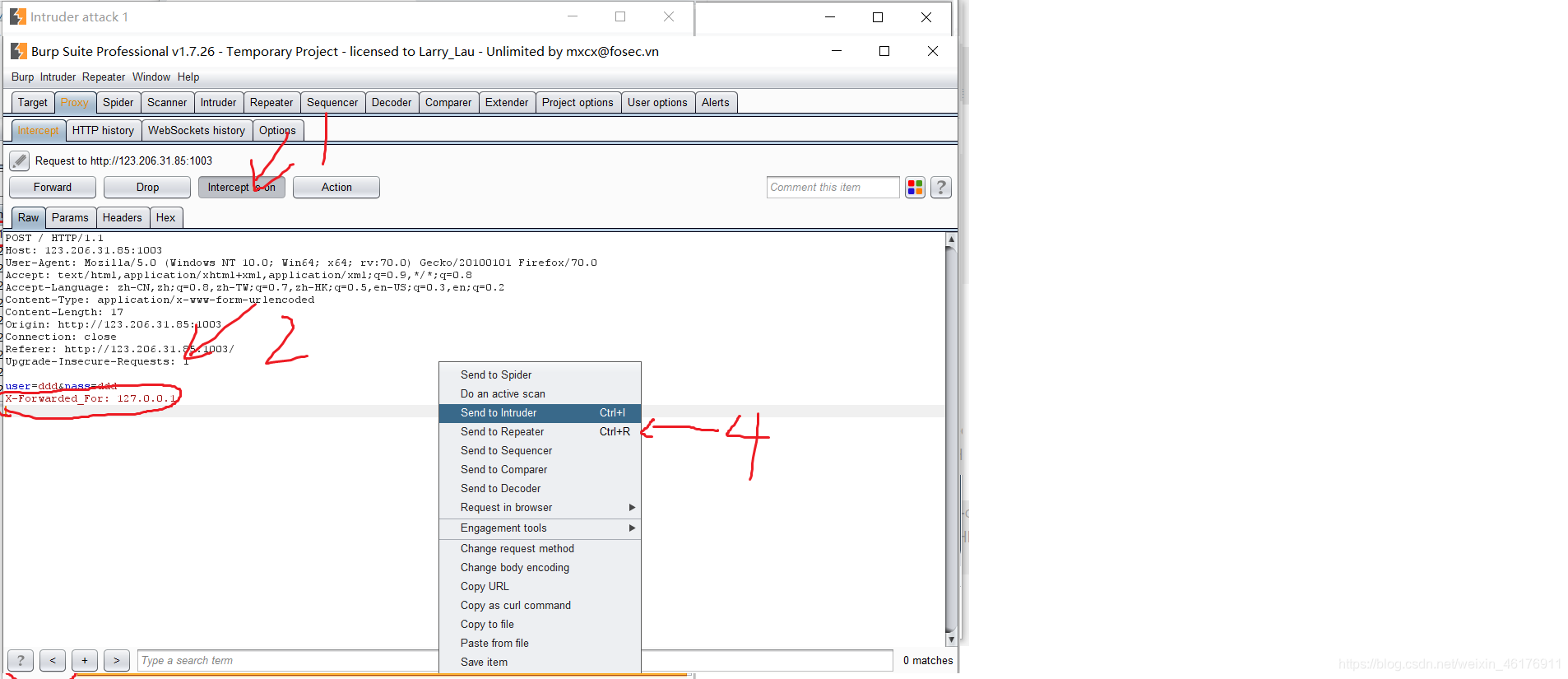Click the plus button in search bar
Viewport: 1568px width, 679px height.
coord(85,660)
